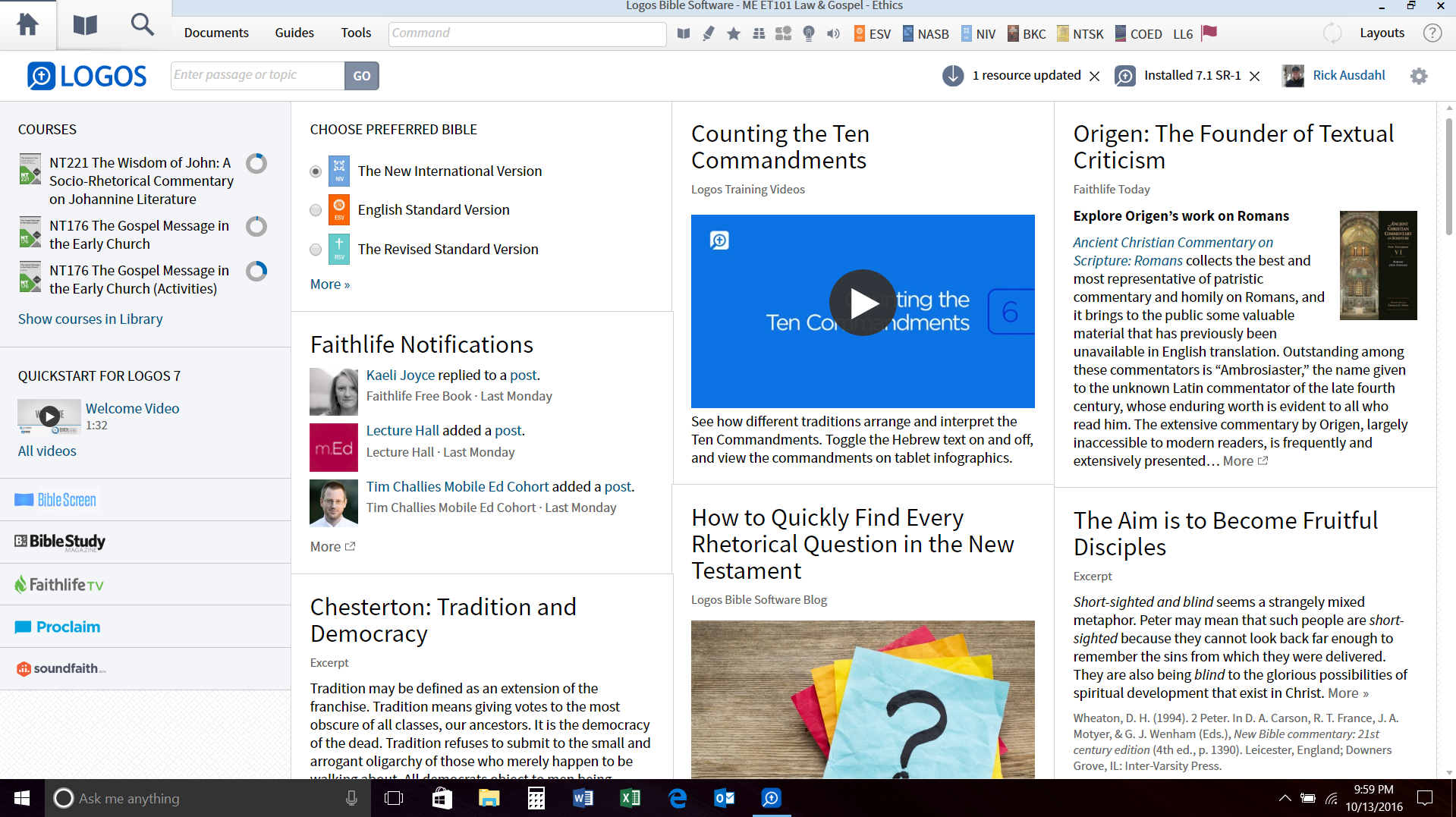Open the NASB shortcut

(926, 33)
